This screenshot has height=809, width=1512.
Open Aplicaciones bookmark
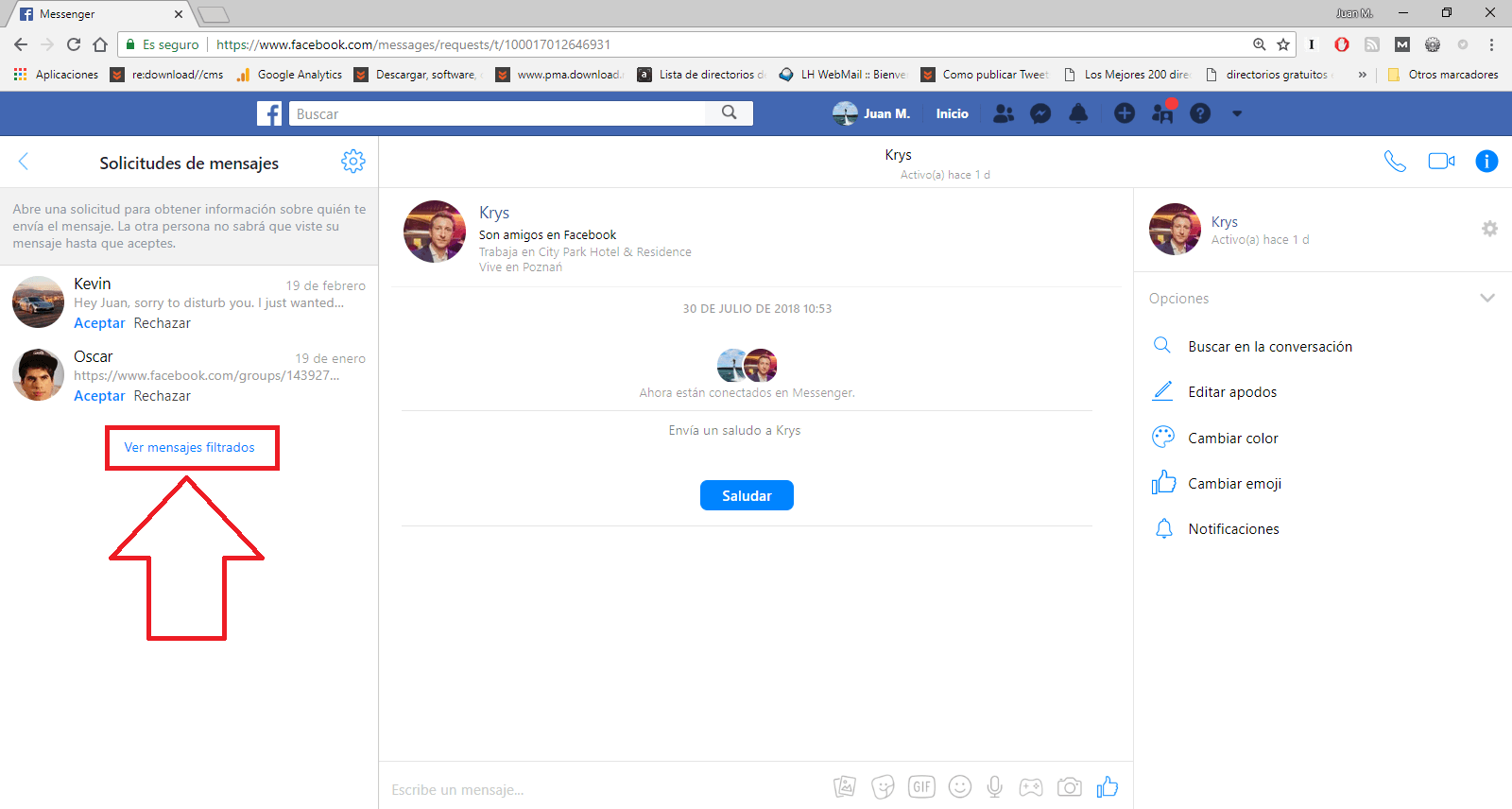click(x=56, y=75)
